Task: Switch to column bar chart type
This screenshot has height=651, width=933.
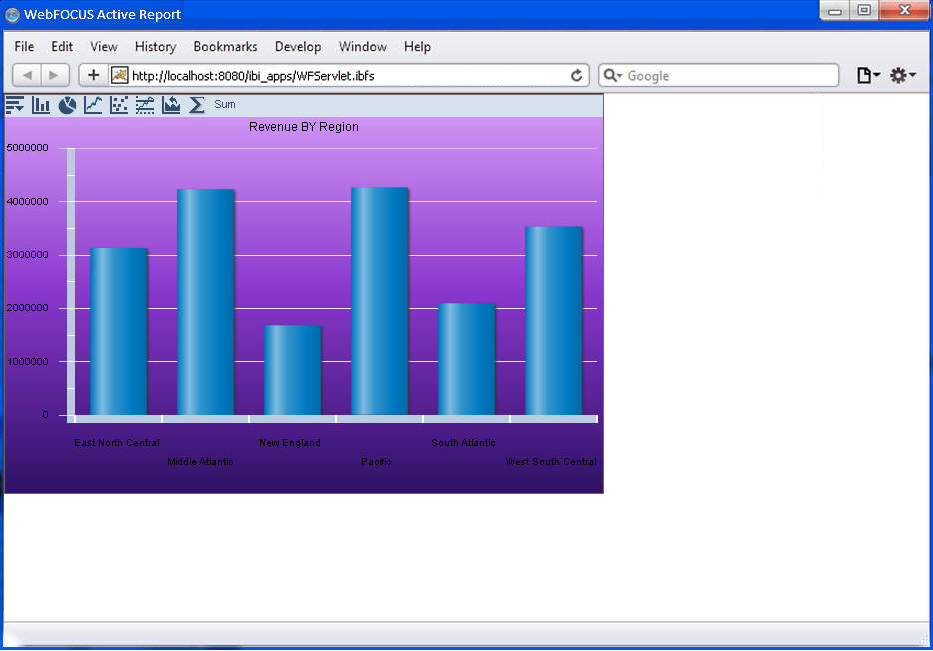Action: 41,105
